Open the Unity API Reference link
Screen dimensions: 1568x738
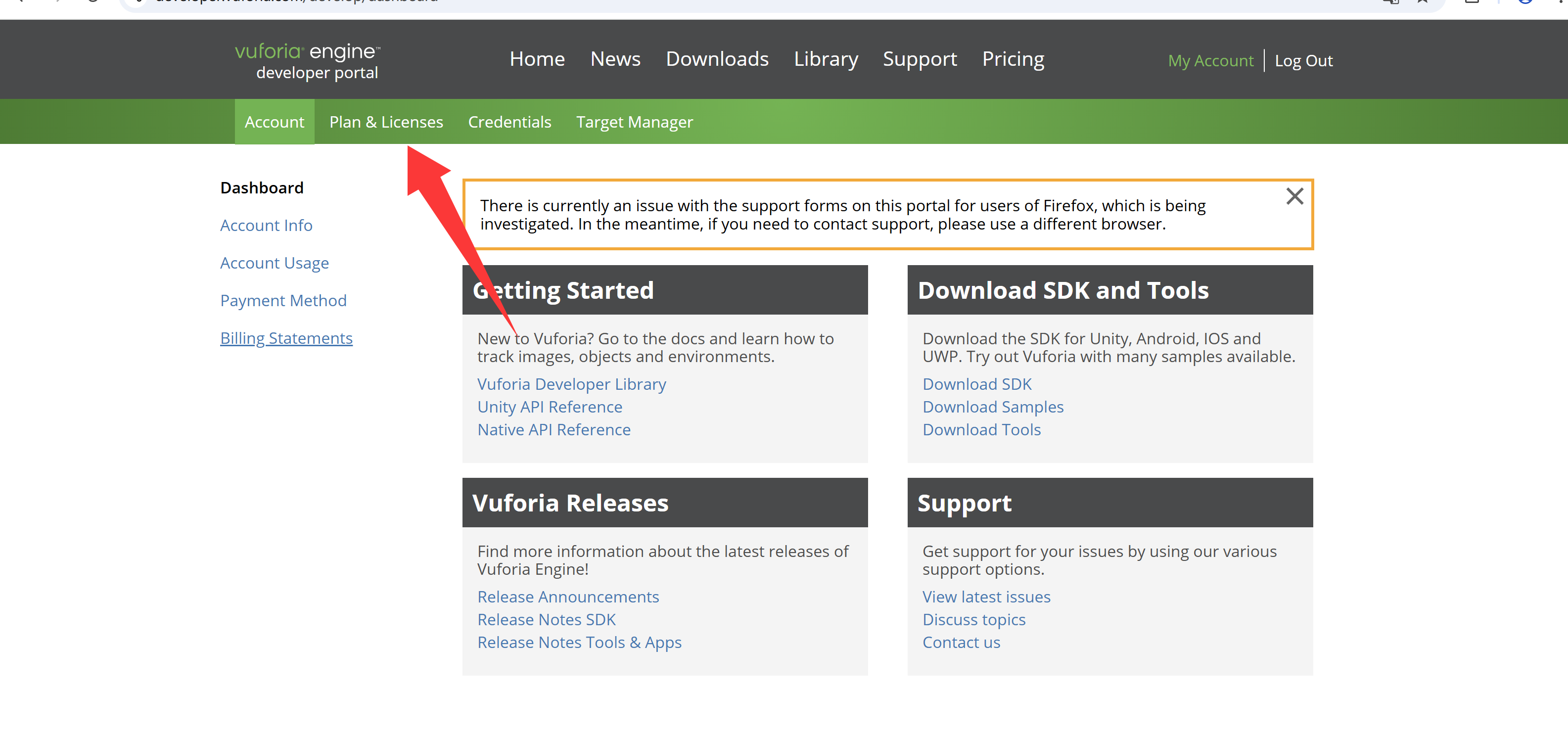pos(549,407)
